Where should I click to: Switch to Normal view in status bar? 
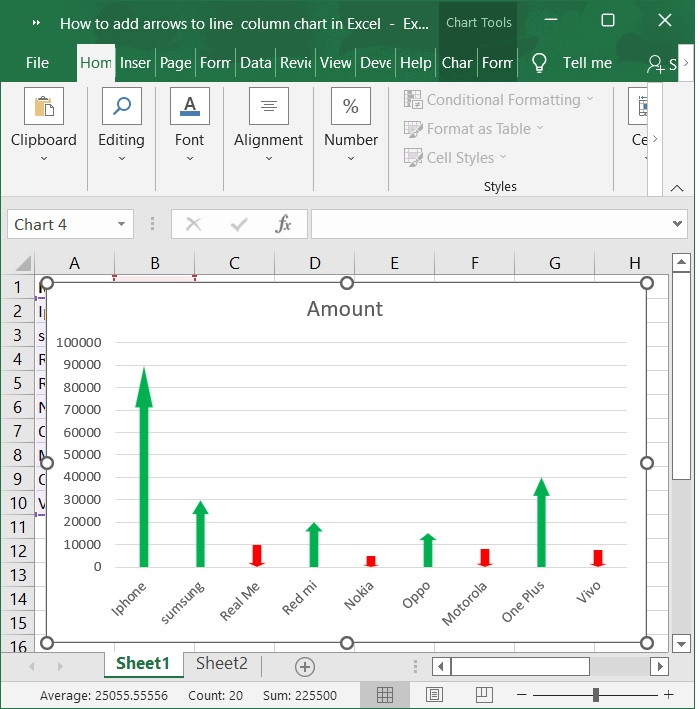pyautogui.click(x=385, y=695)
